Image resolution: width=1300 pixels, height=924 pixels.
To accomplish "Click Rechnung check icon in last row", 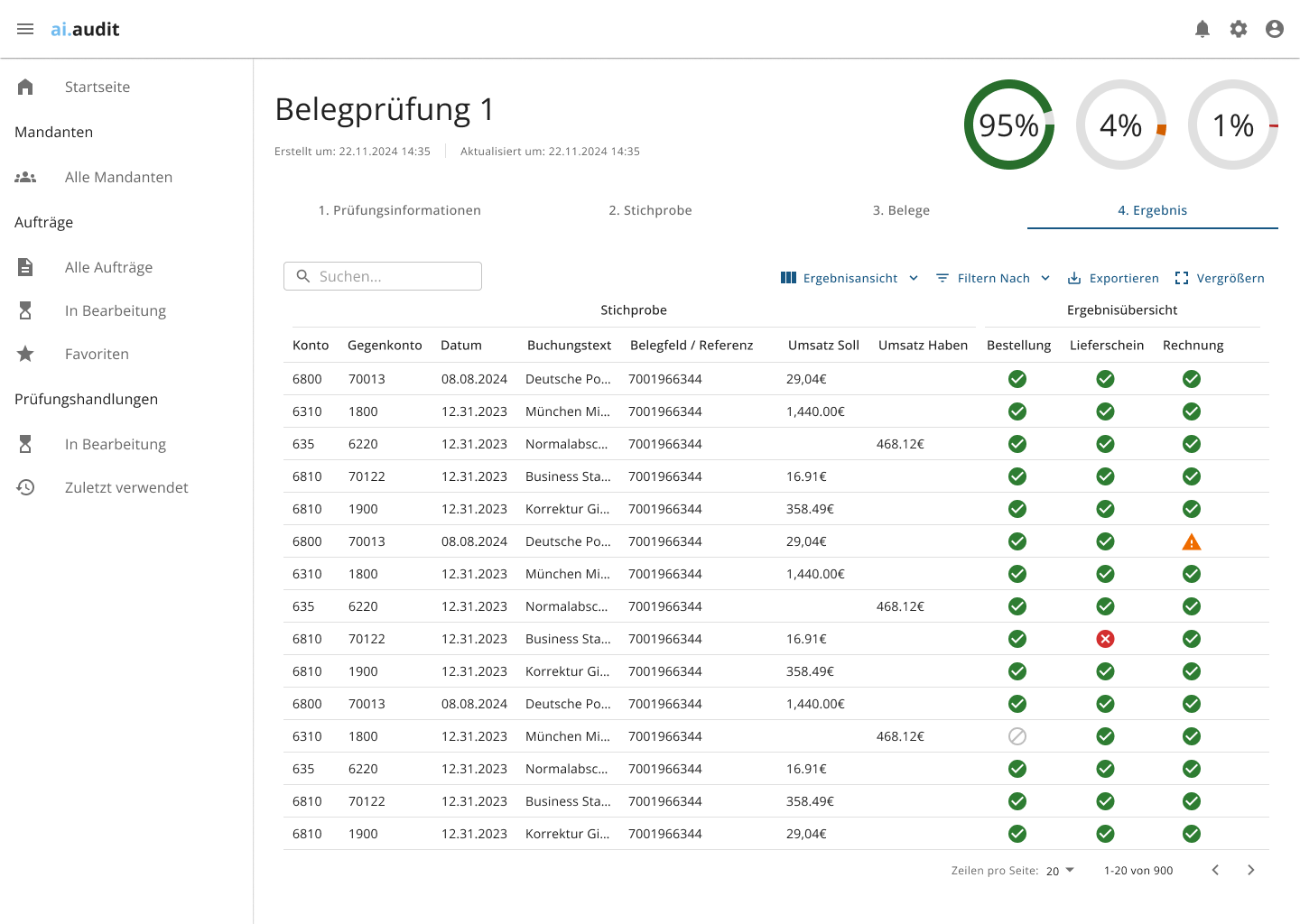I will pyautogui.click(x=1192, y=834).
